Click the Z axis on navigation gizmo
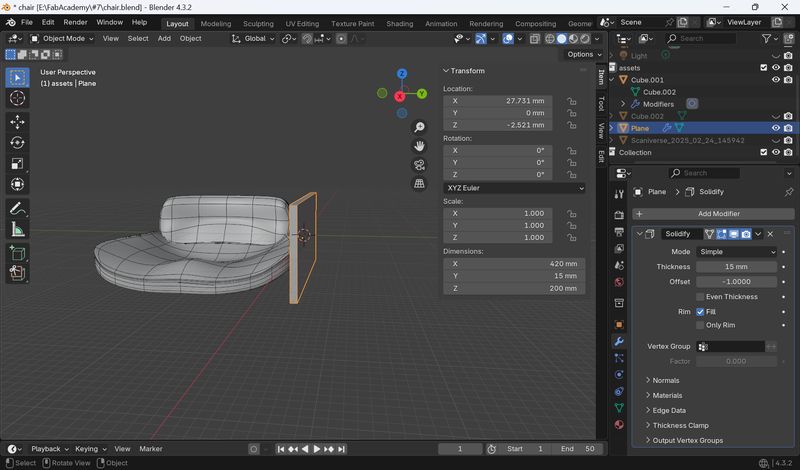The image size is (800, 470). [x=402, y=73]
